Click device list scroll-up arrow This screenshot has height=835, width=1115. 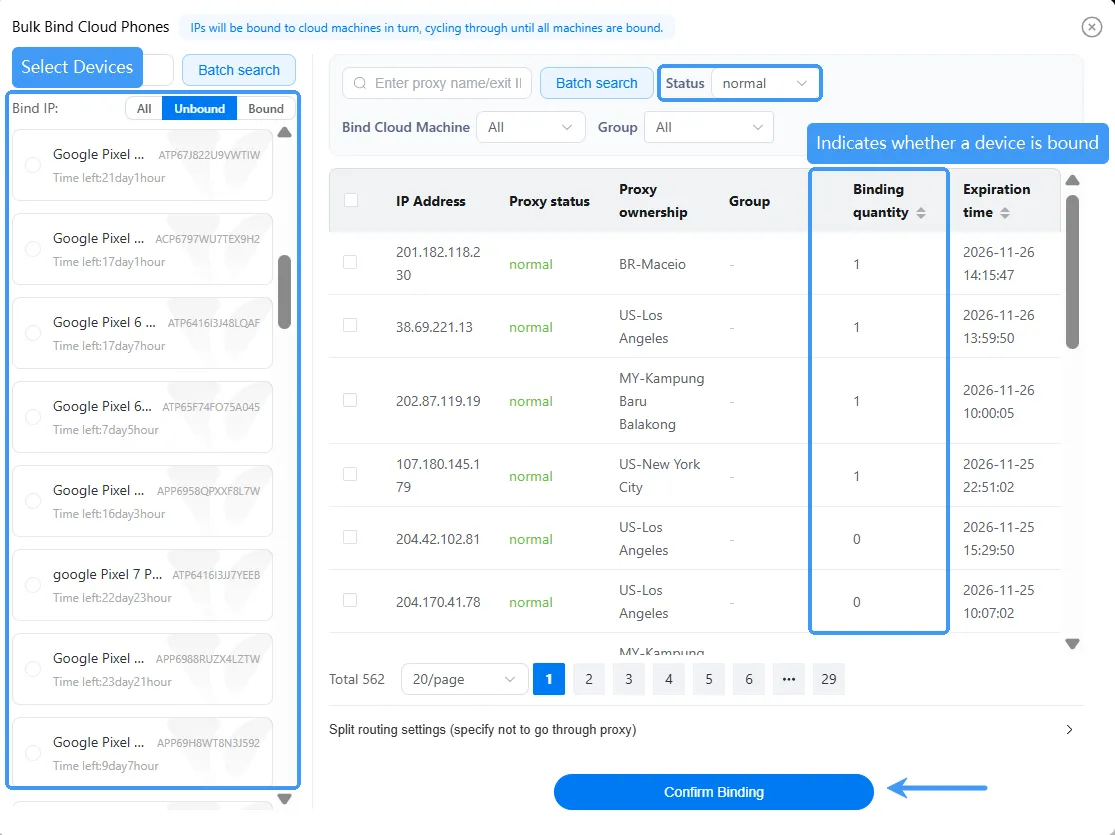[x=284, y=132]
